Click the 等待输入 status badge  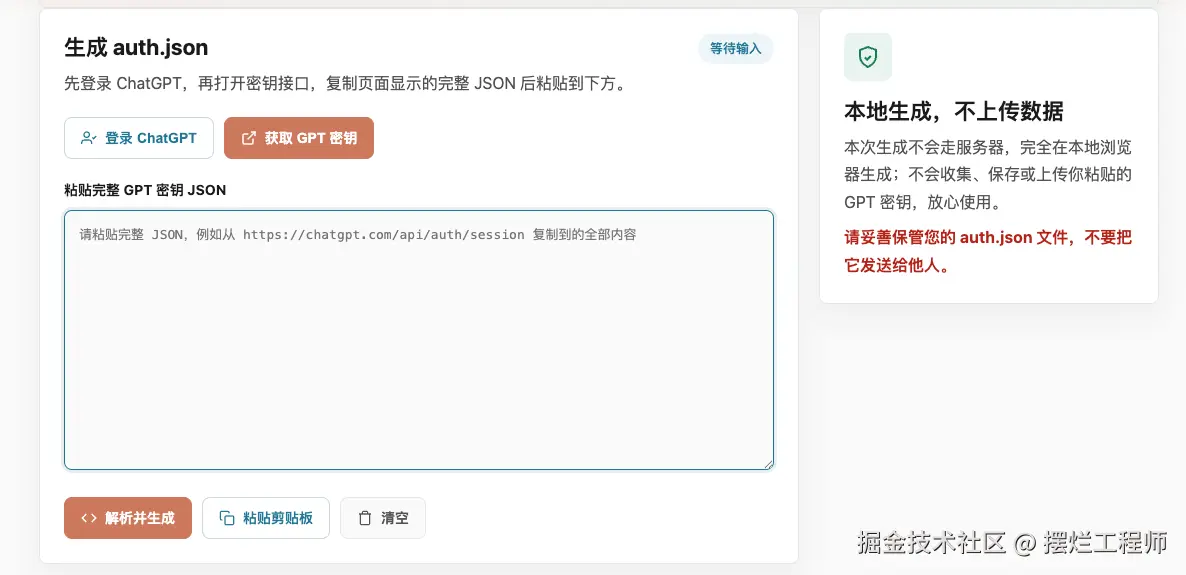click(735, 48)
